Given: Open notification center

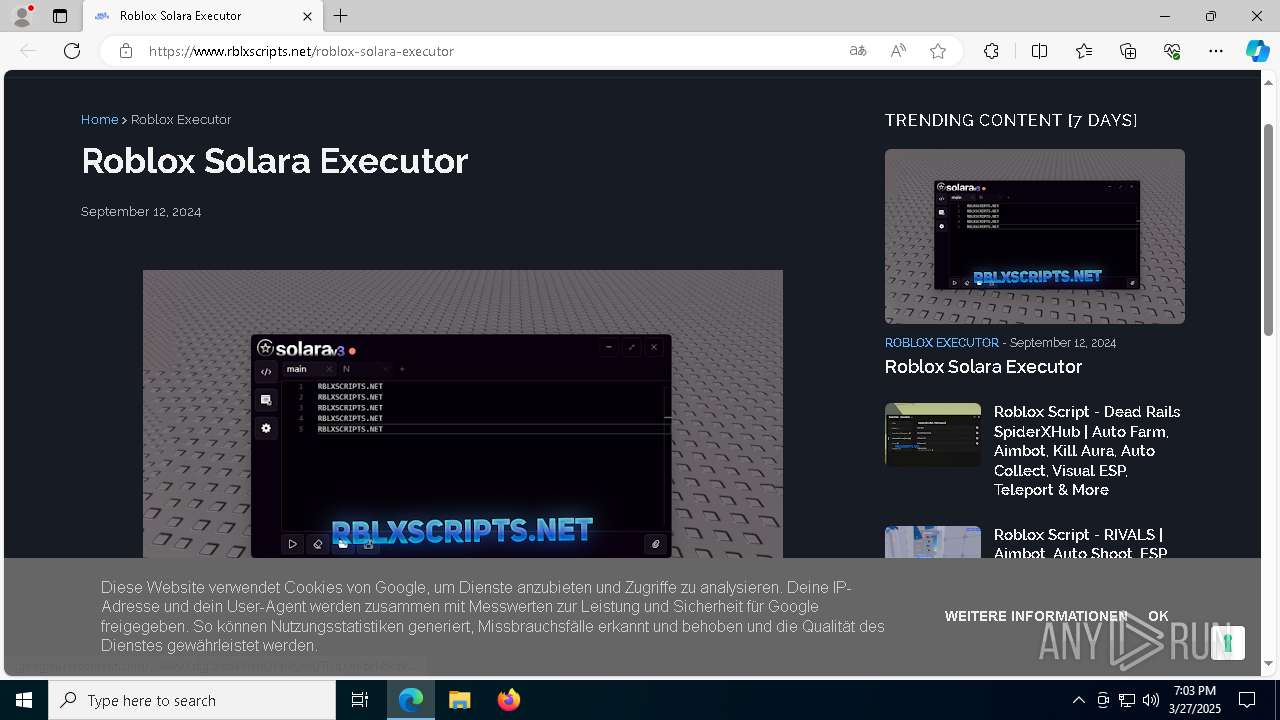Looking at the screenshot, I should [x=1247, y=700].
